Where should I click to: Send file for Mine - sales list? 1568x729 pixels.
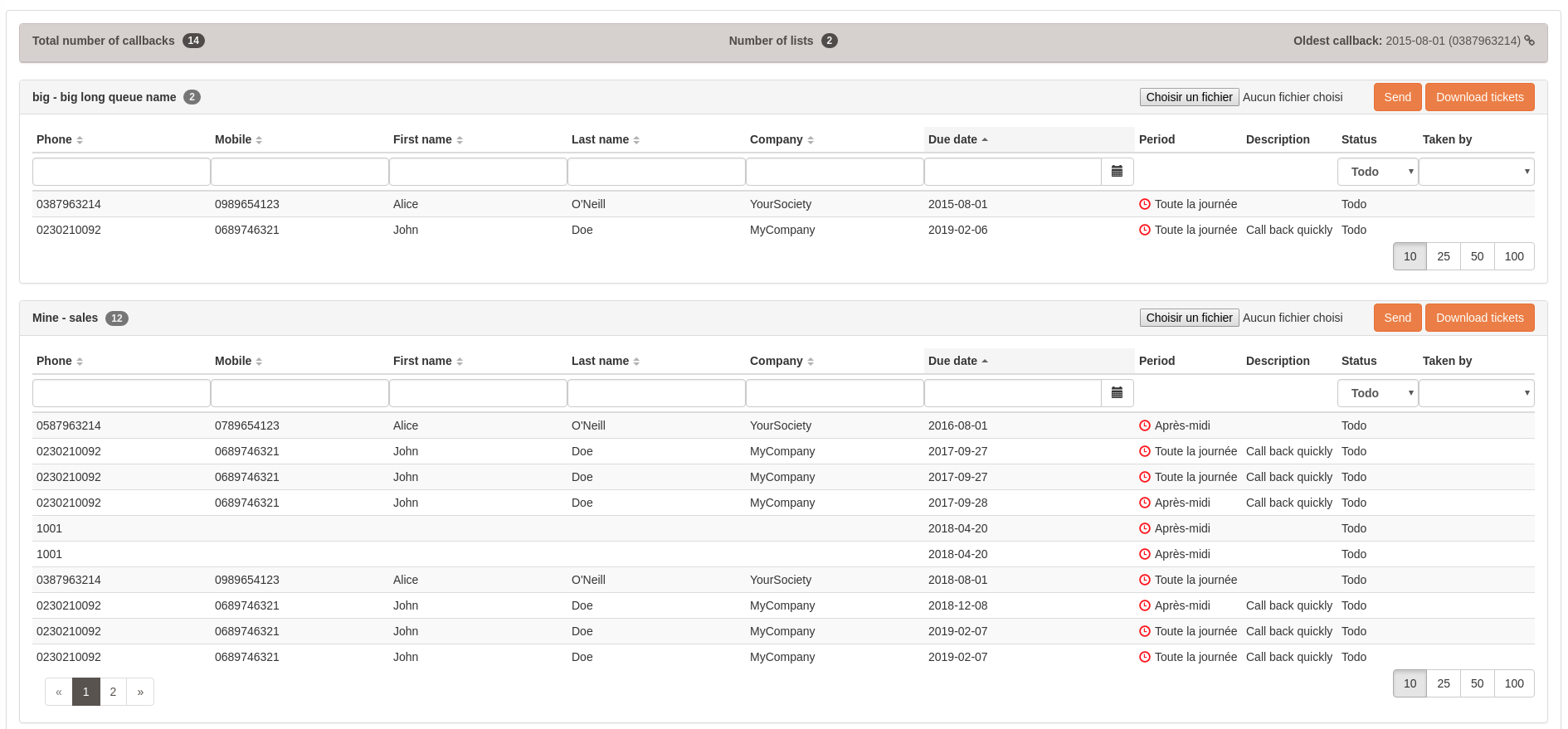(1397, 318)
